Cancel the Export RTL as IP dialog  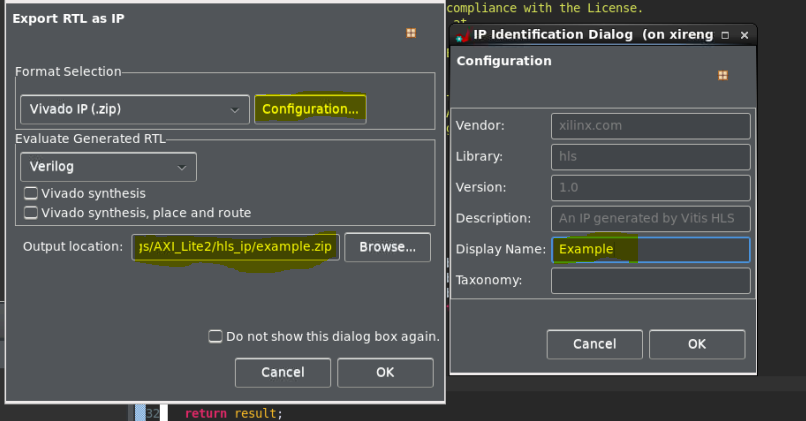(282, 372)
